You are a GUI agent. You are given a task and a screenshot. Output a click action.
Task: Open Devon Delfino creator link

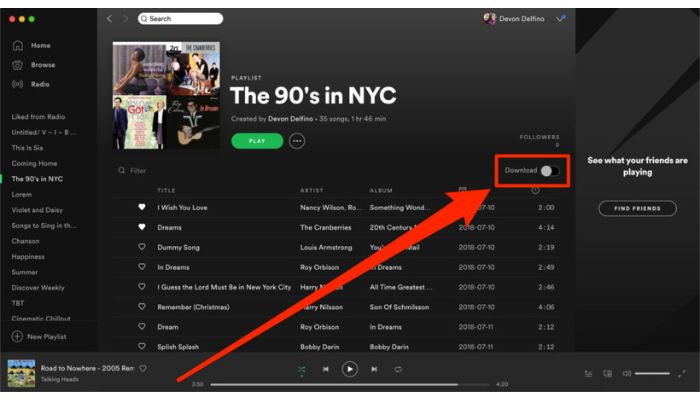coord(290,119)
